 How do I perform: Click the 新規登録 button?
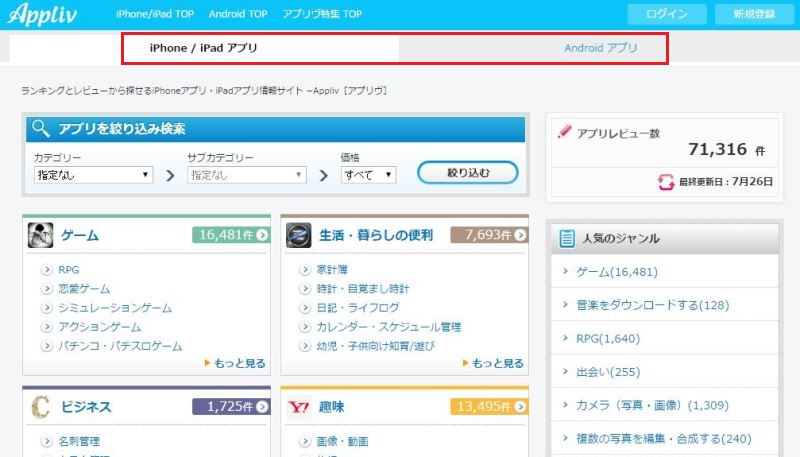tap(752, 14)
